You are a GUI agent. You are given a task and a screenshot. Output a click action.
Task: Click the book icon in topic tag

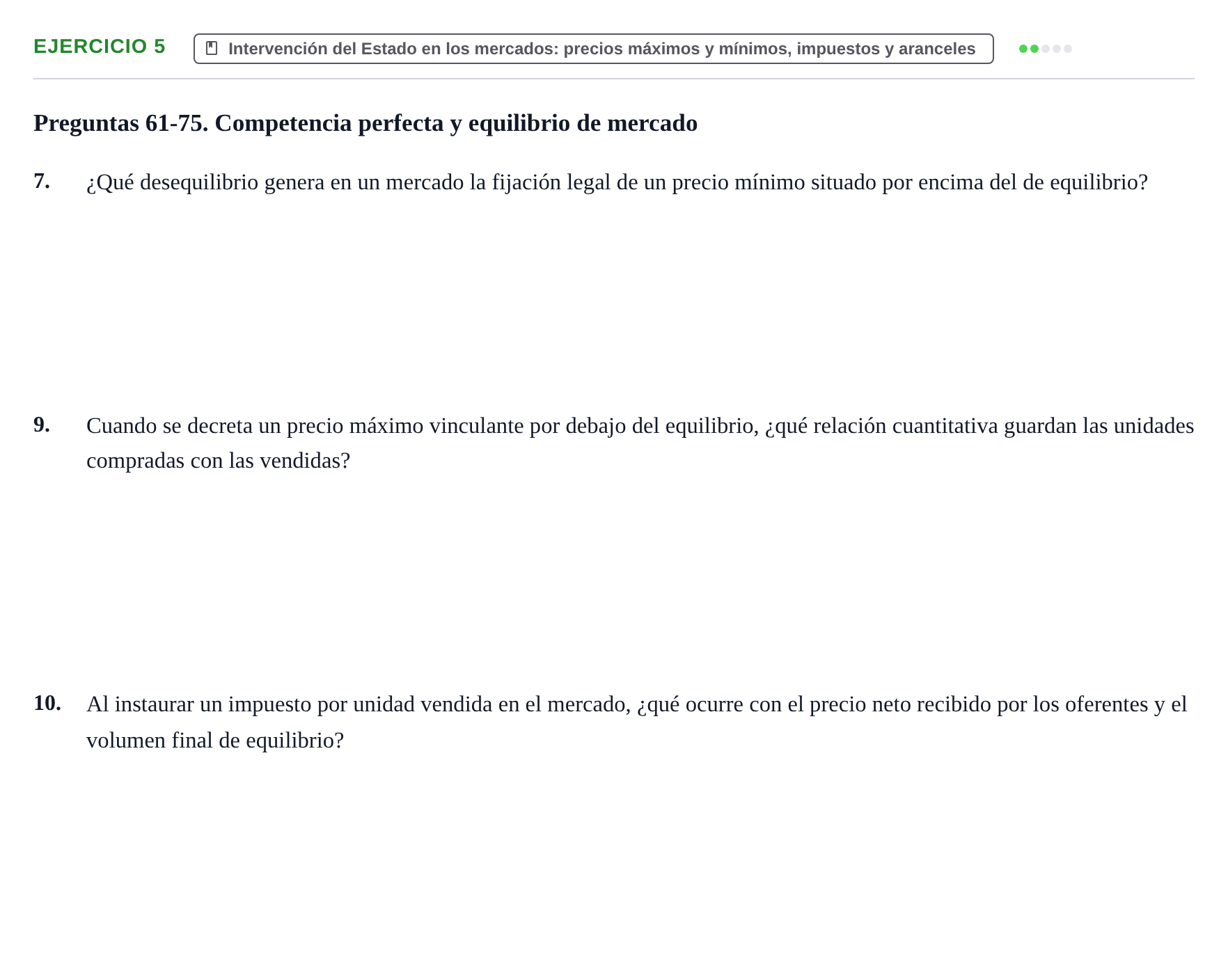tap(212, 48)
